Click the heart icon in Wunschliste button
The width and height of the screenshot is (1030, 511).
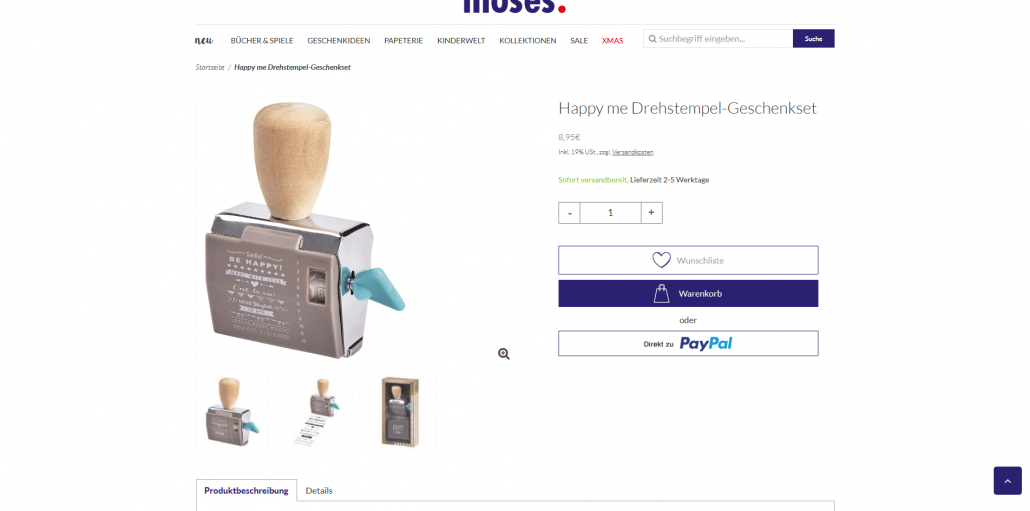[661, 260]
